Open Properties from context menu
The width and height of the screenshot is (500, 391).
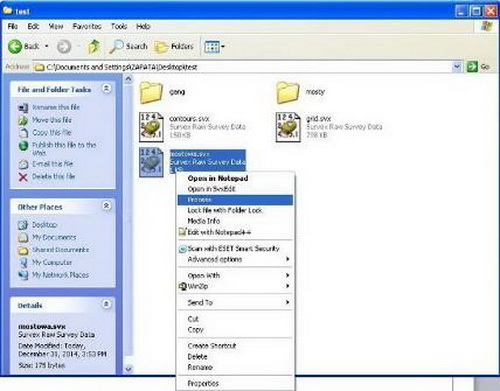(235, 383)
